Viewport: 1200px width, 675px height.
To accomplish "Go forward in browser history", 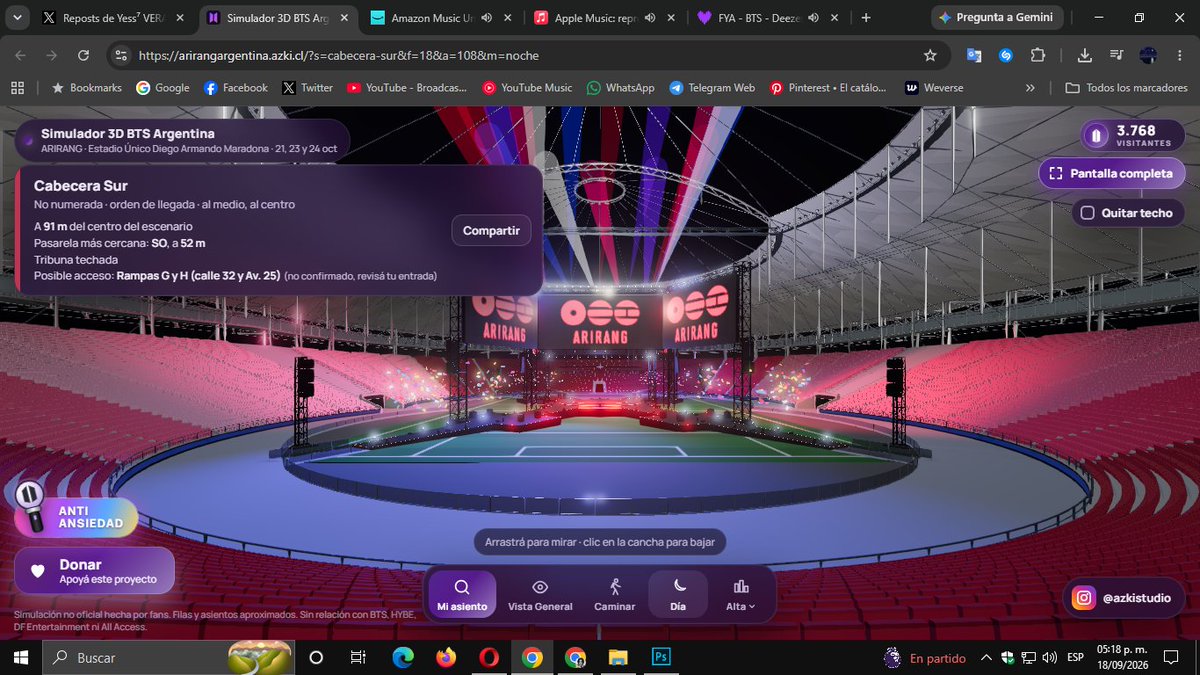I will point(52,56).
